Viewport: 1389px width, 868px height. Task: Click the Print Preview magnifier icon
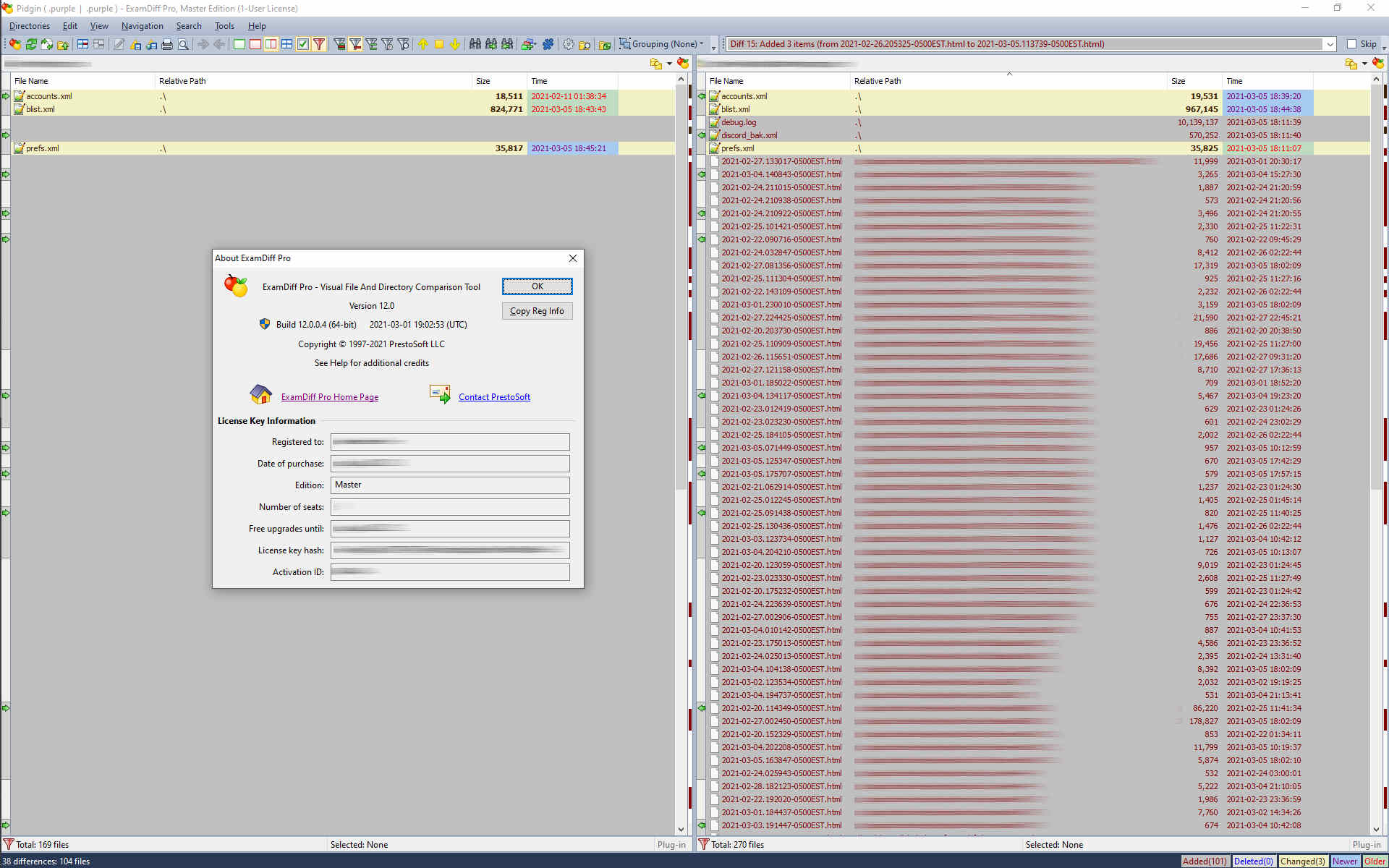coord(184,44)
